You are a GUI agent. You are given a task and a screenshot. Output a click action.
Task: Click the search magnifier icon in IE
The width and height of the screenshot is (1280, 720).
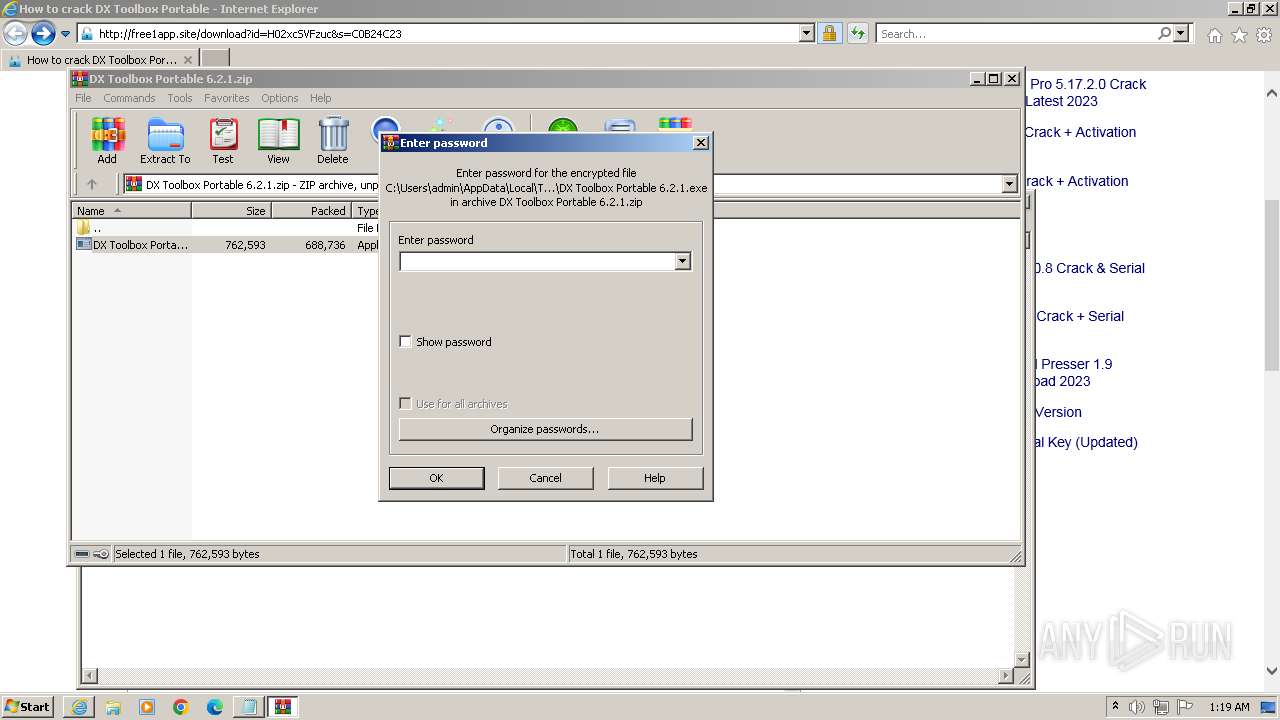click(x=1164, y=34)
